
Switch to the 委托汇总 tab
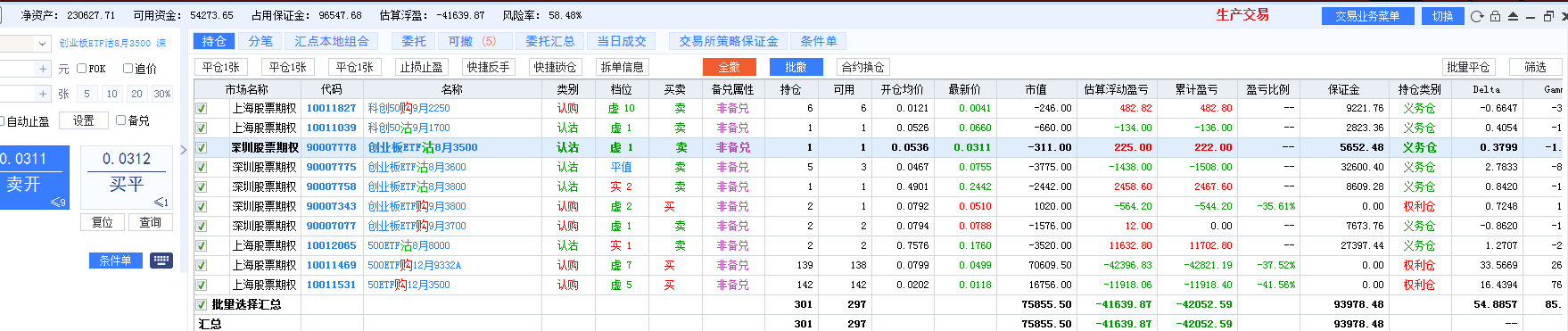(550, 41)
